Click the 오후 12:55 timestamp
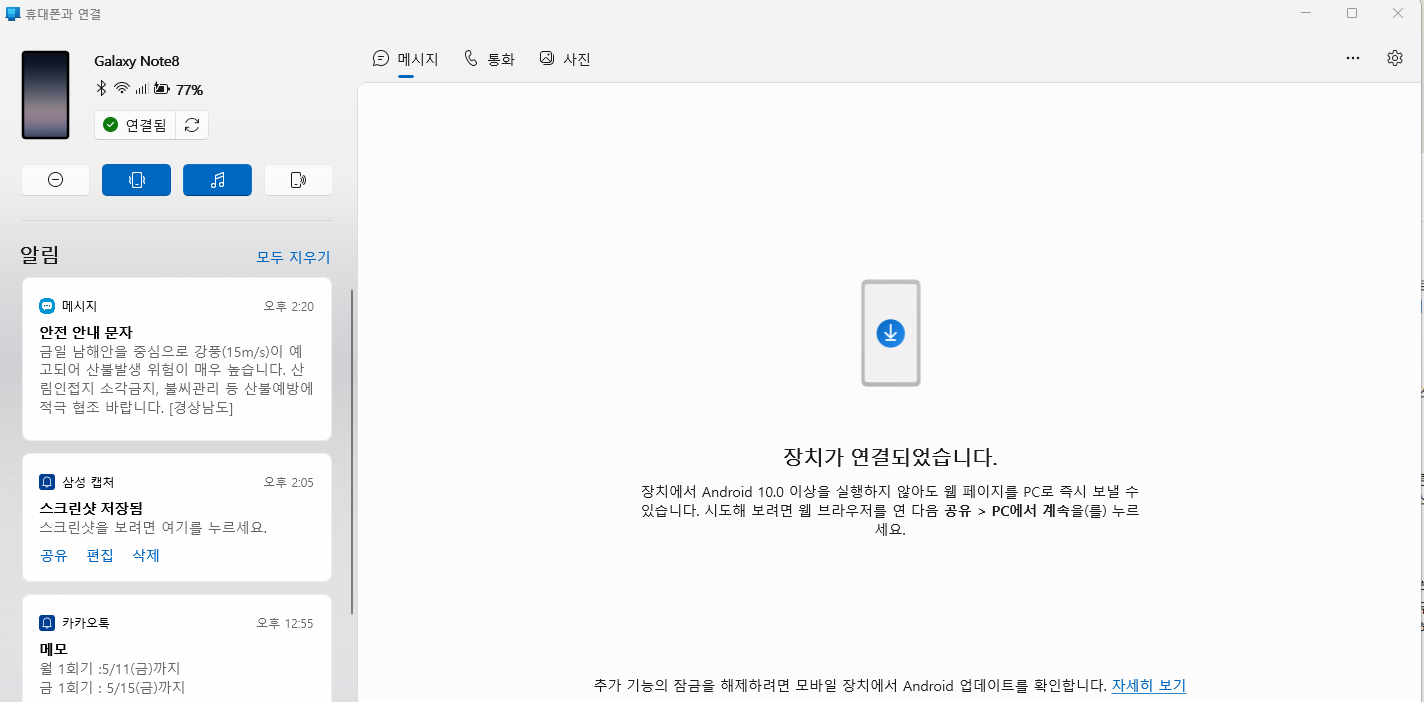1424x702 pixels. (x=285, y=623)
